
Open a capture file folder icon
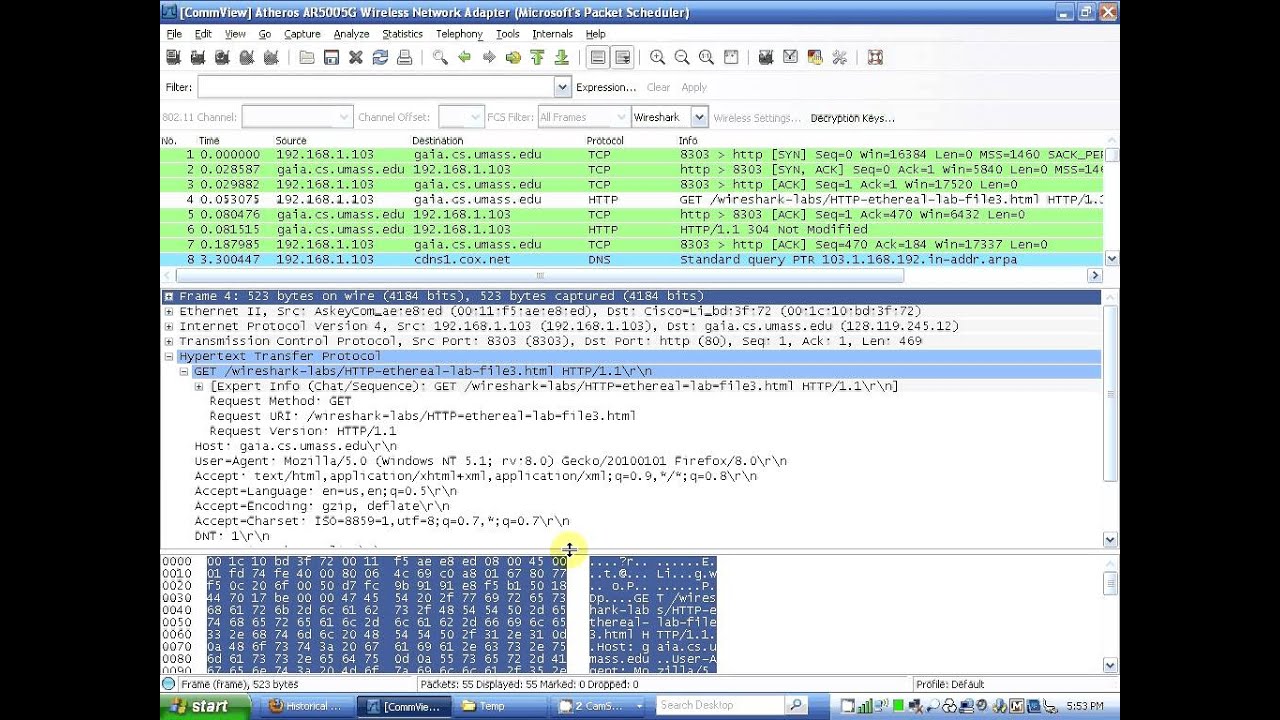click(307, 58)
